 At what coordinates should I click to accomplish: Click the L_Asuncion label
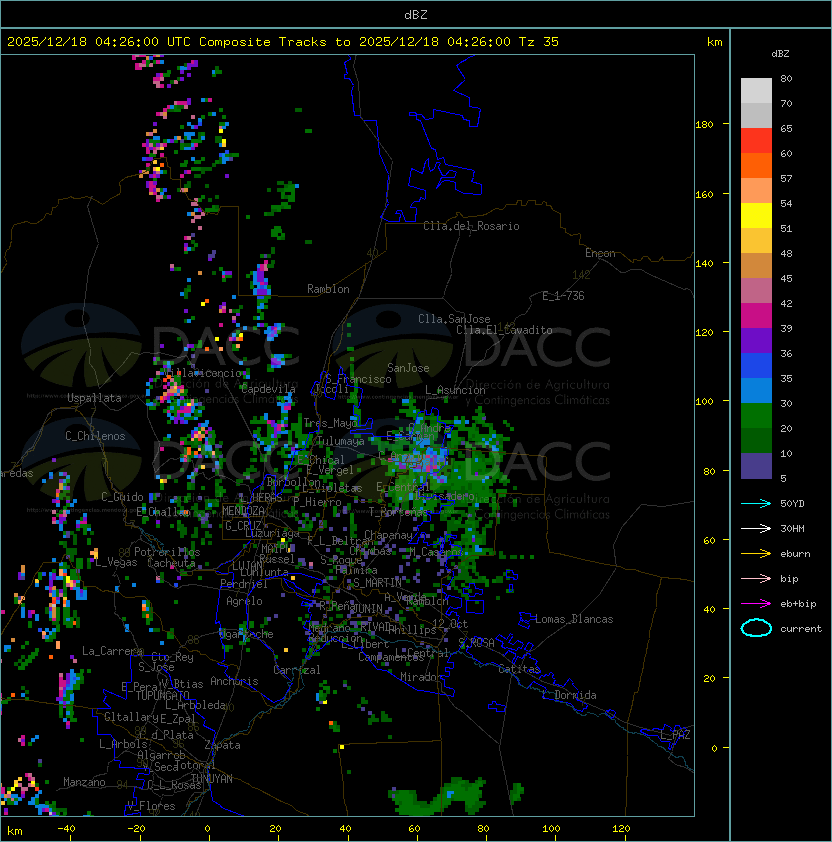pos(455,390)
